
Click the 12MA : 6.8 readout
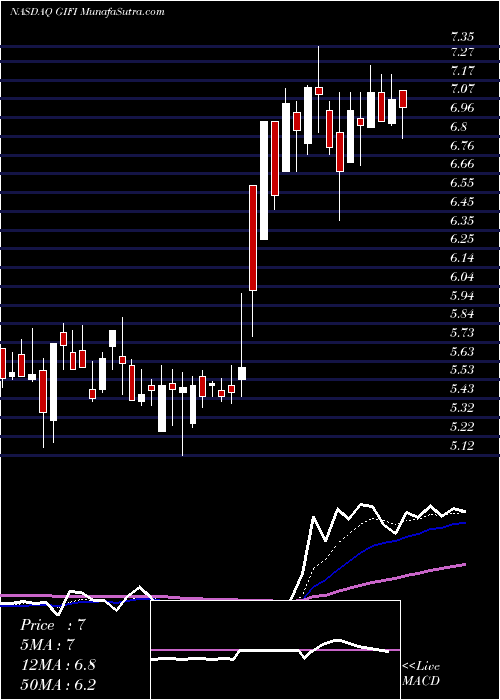coord(58,665)
